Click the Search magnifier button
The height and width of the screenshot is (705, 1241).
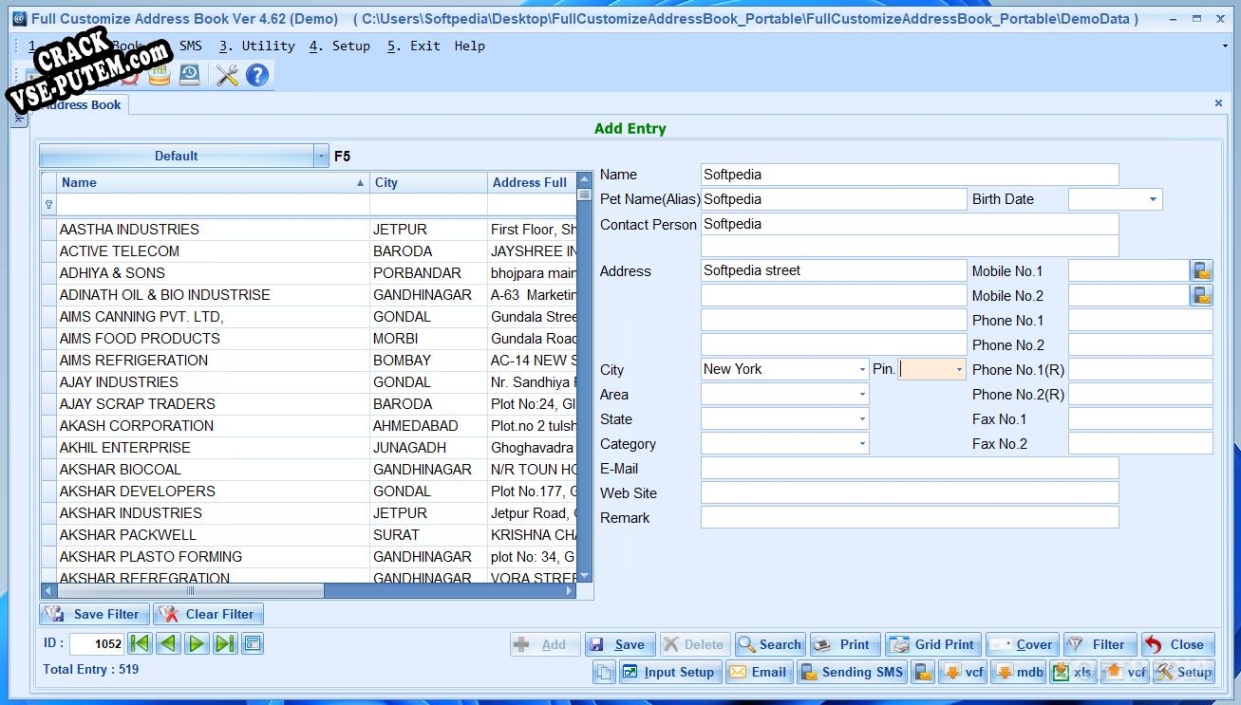[770, 645]
